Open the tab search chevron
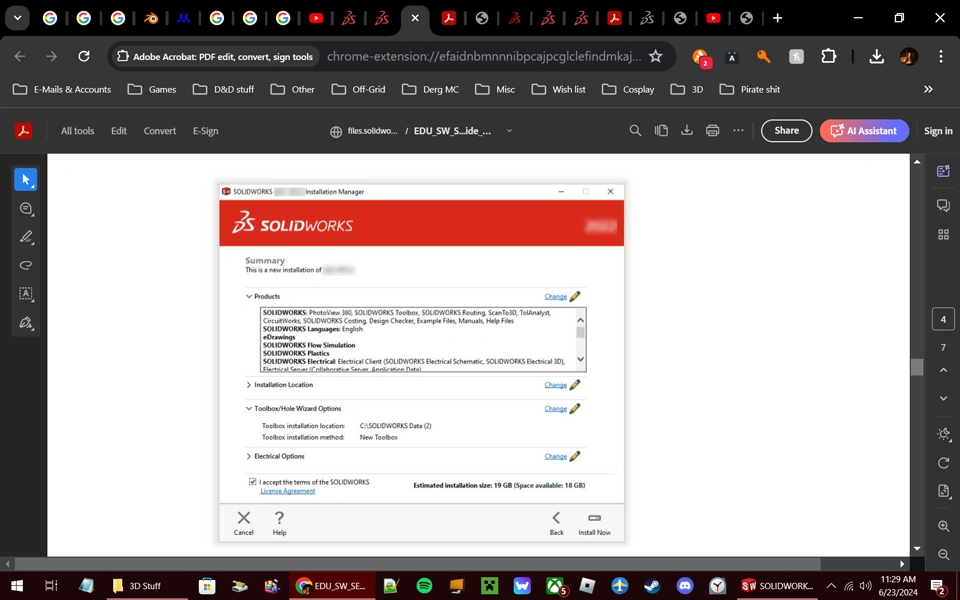 point(17,18)
